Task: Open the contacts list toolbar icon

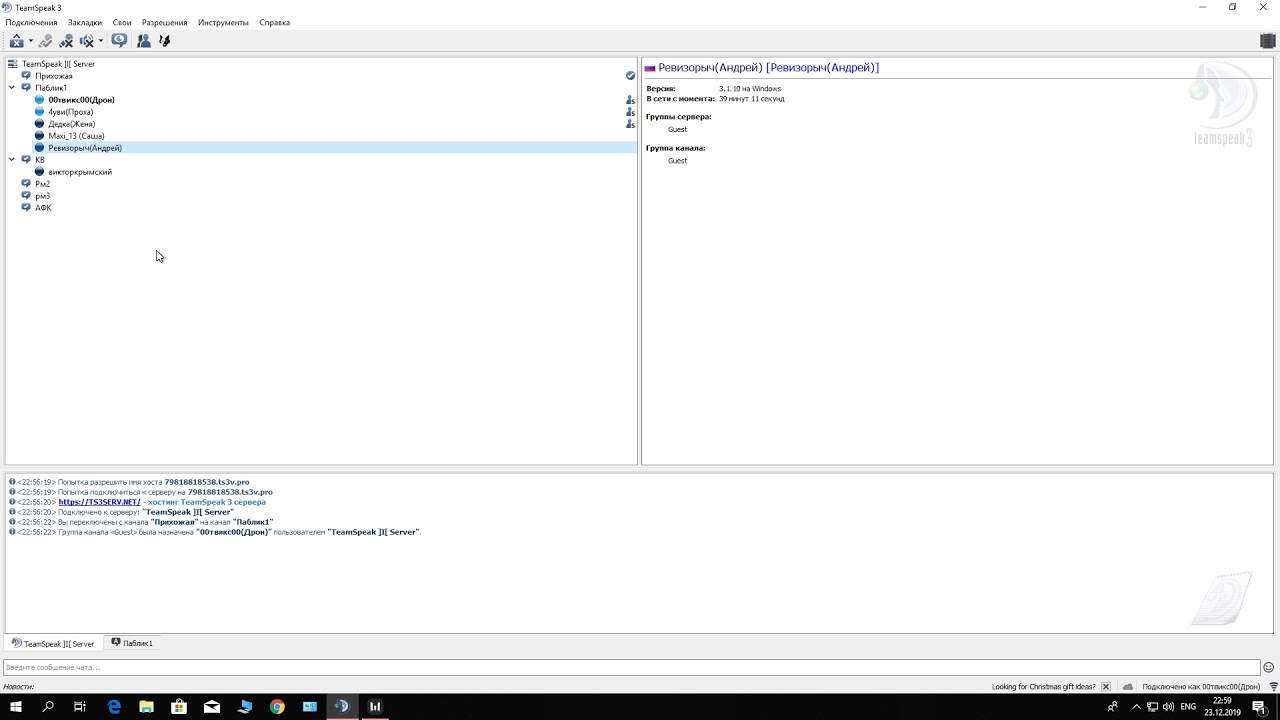Action: (144, 41)
